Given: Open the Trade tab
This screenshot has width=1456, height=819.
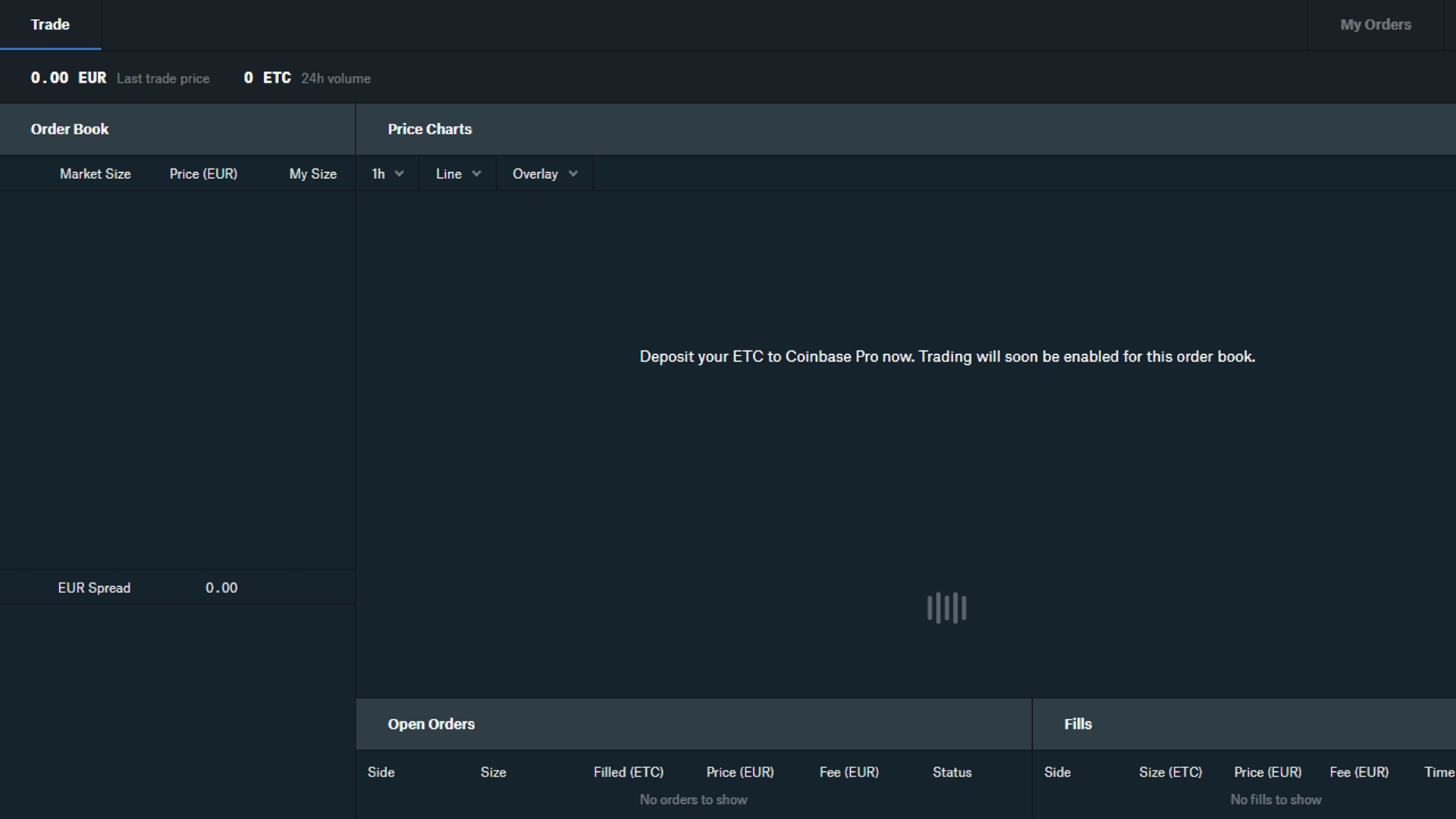Looking at the screenshot, I should 50,24.
